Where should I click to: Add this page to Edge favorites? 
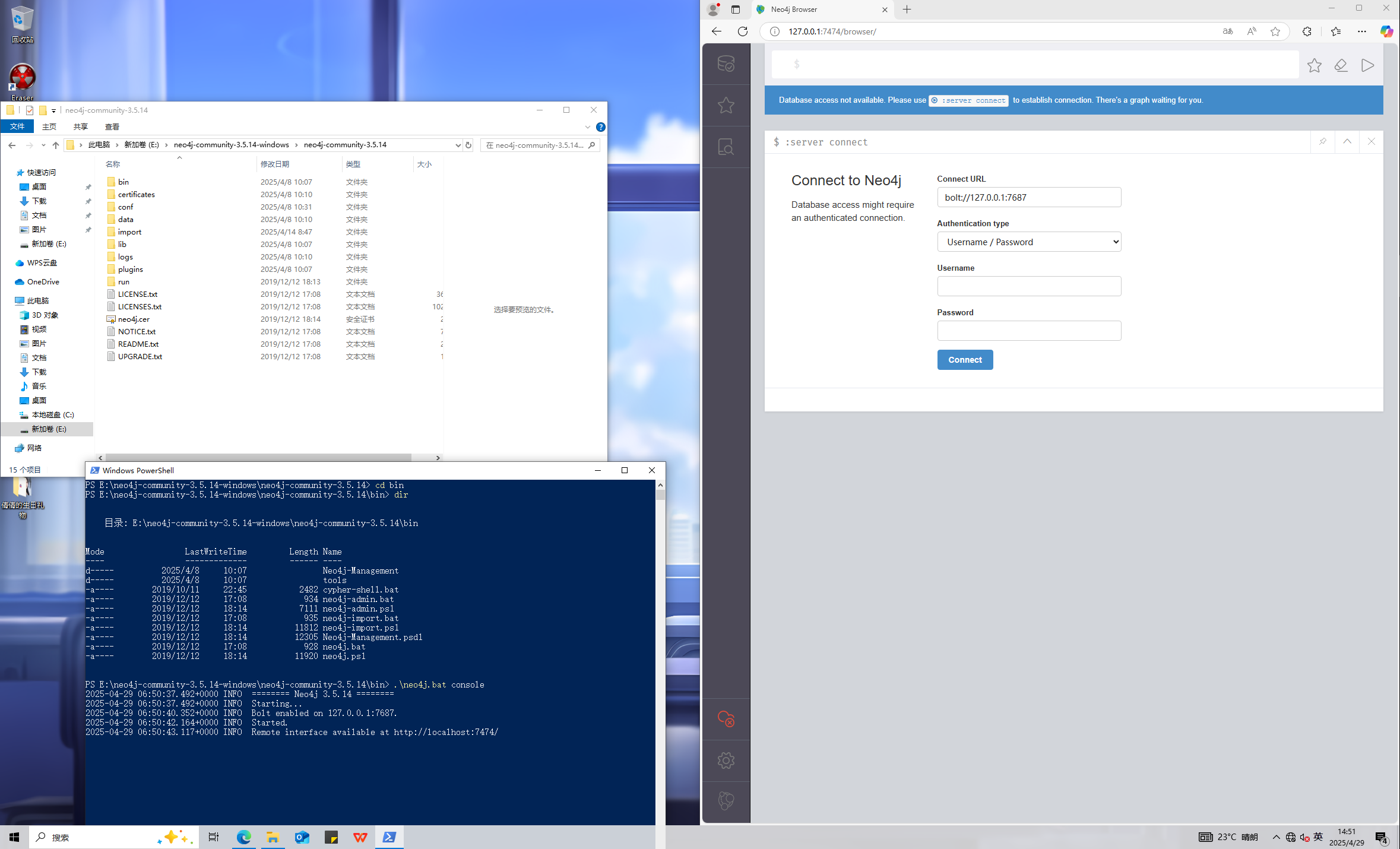pos(1275,31)
